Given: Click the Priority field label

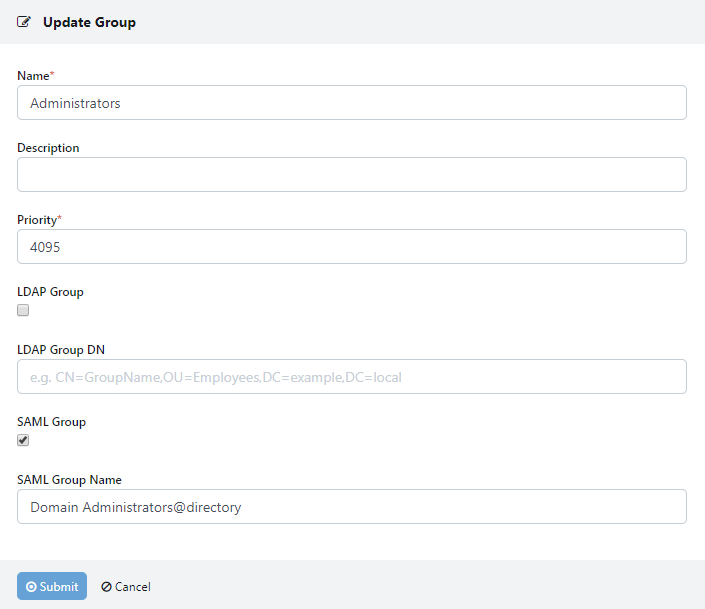Looking at the screenshot, I should (x=37, y=220).
